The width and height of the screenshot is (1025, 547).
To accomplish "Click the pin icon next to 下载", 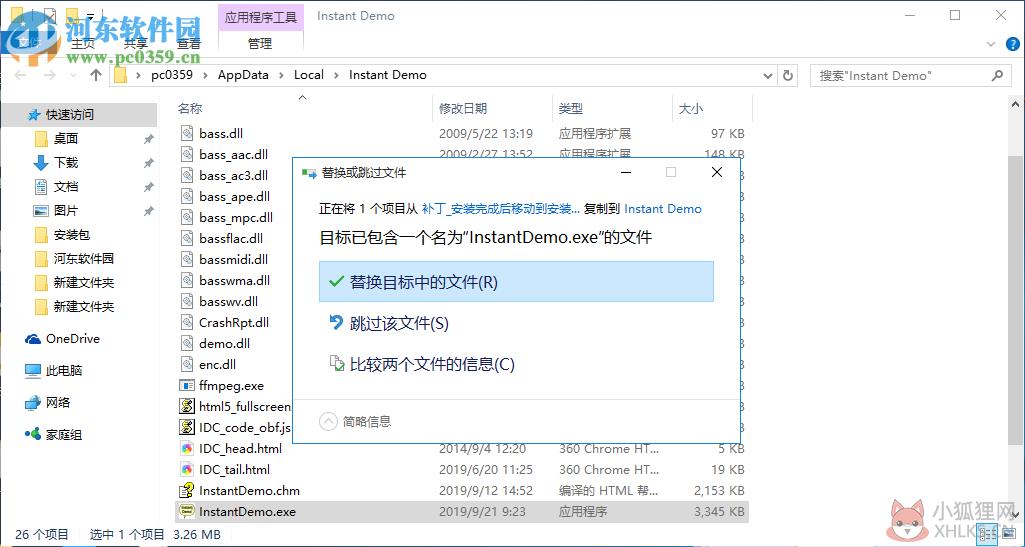I will [x=148, y=163].
